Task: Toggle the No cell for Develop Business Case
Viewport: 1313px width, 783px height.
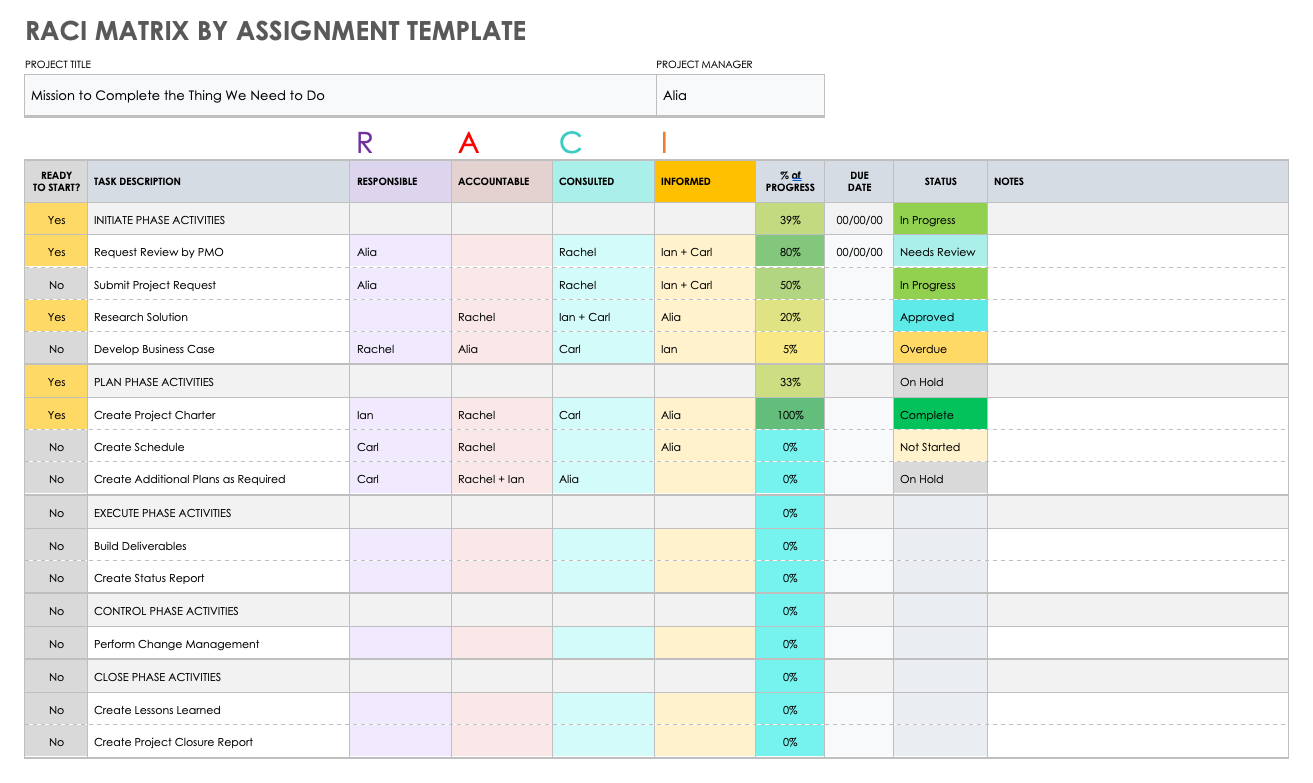Action: click(x=56, y=349)
